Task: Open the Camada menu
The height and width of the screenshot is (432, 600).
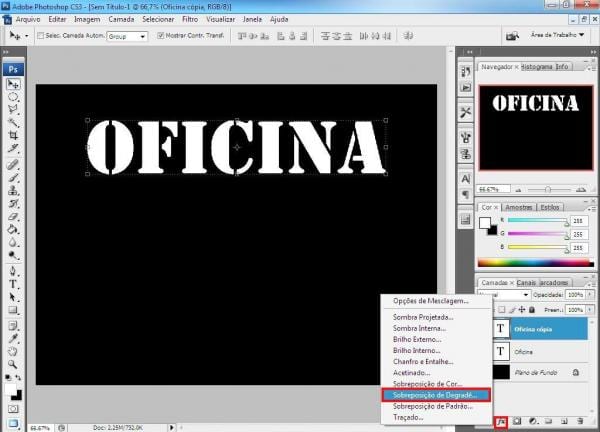Action: [x=121, y=20]
